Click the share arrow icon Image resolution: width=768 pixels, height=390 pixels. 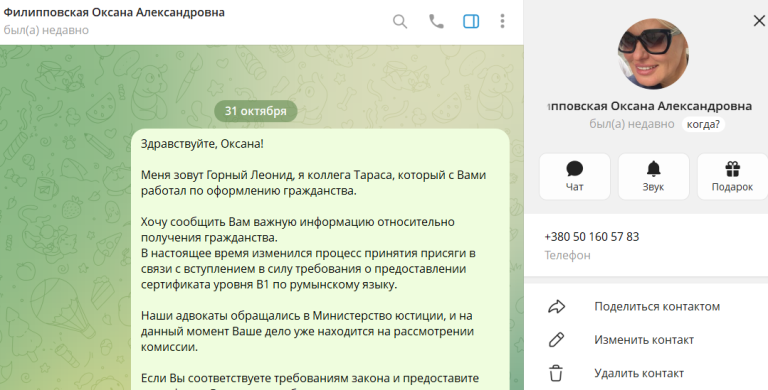coord(556,307)
